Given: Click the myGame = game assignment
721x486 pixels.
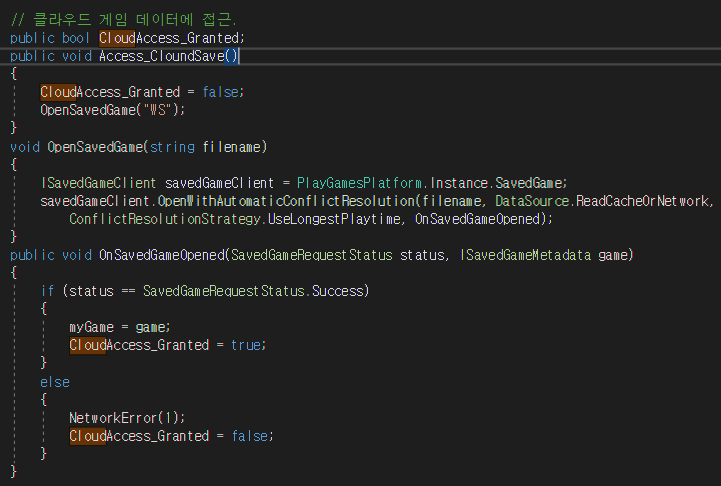Looking at the screenshot, I should 120,327.
